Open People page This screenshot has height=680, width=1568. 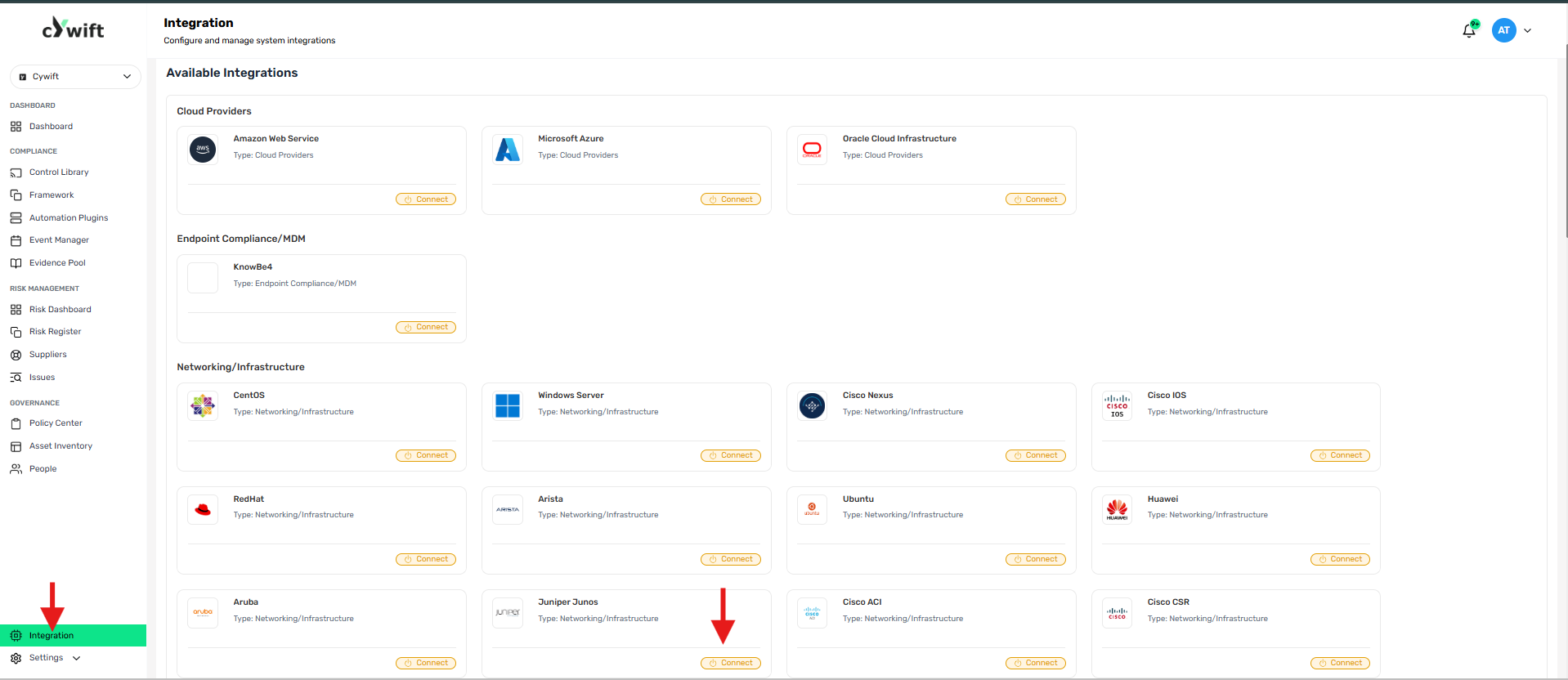43,469
